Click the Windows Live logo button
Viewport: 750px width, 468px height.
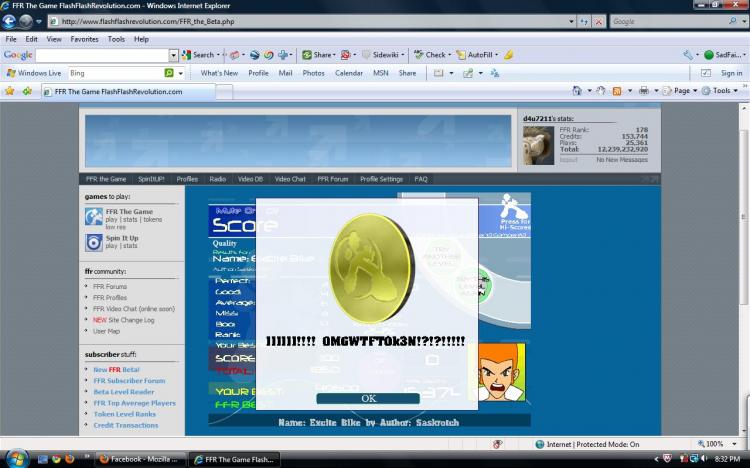(x=34, y=73)
